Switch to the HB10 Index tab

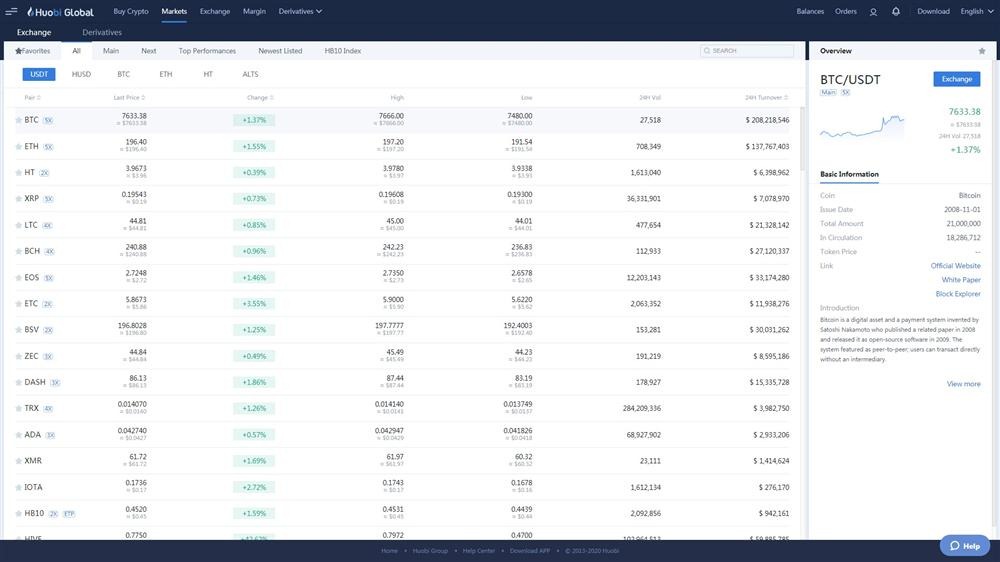(x=342, y=51)
